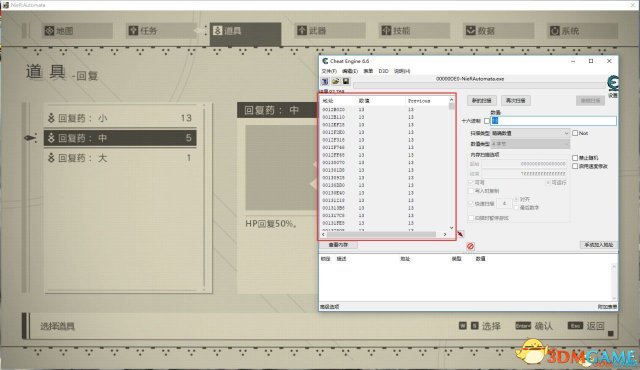Click the 新的扫描 new scan button
640x370 pixels.
coord(482,100)
